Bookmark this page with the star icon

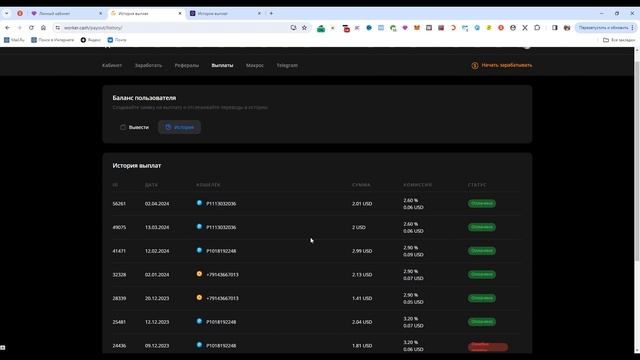[x=304, y=28]
